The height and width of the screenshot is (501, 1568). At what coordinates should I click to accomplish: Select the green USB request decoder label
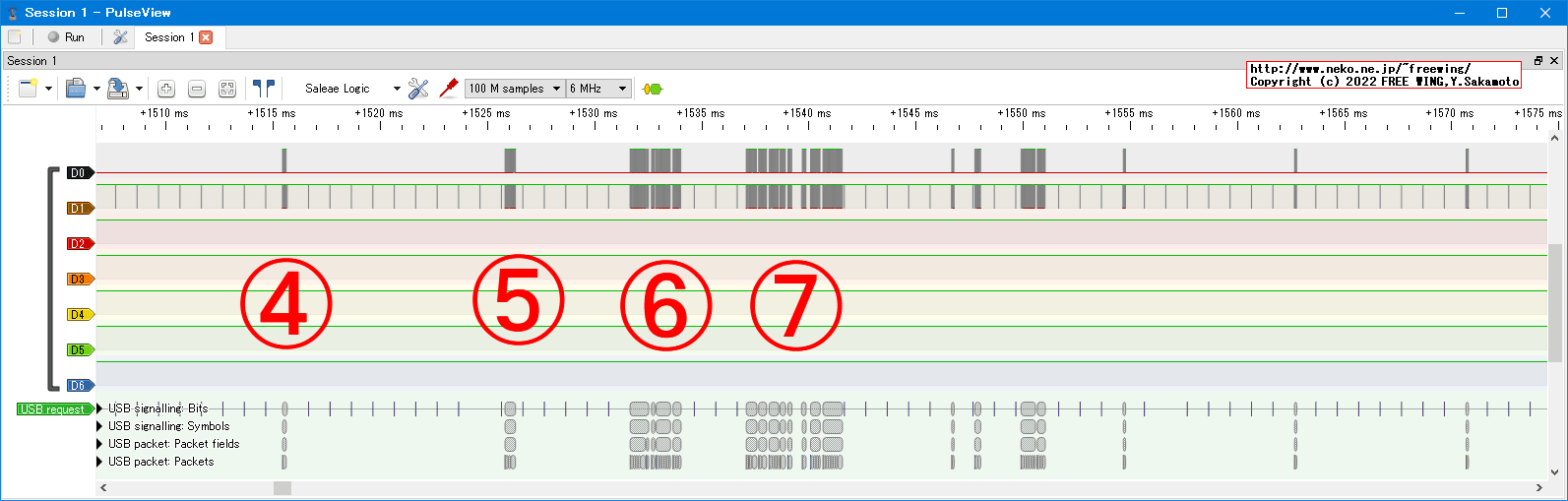click(x=53, y=409)
